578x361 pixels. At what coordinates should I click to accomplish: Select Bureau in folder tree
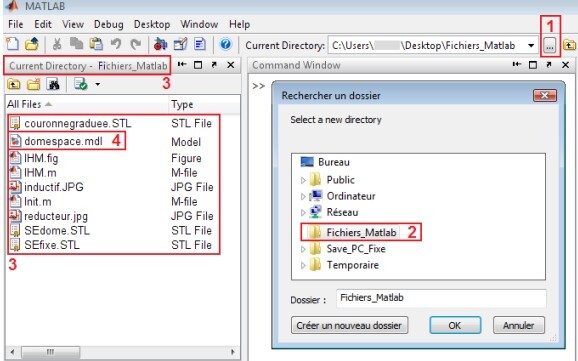click(x=334, y=162)
